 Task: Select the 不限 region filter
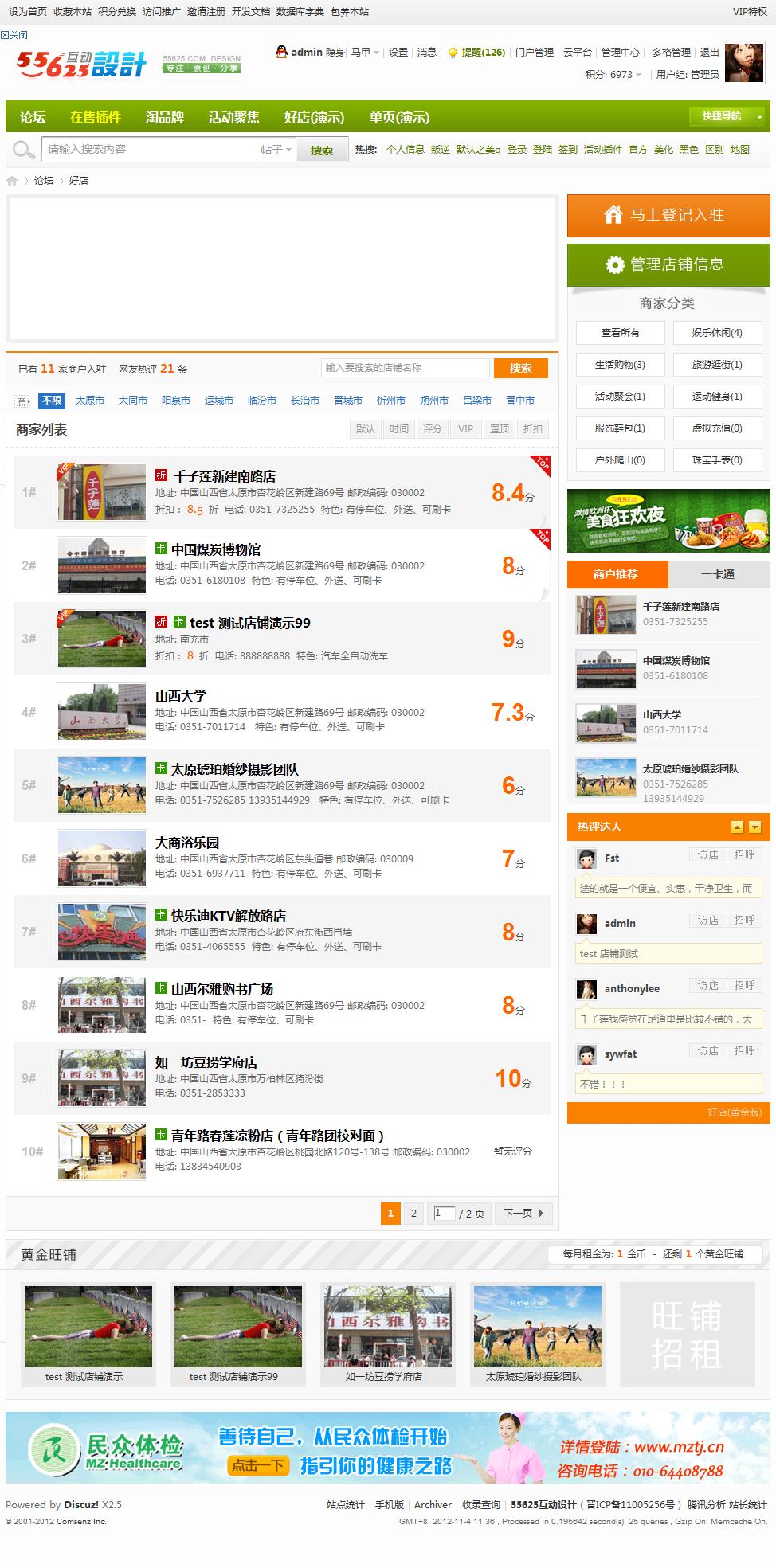[x=53, y=401]
